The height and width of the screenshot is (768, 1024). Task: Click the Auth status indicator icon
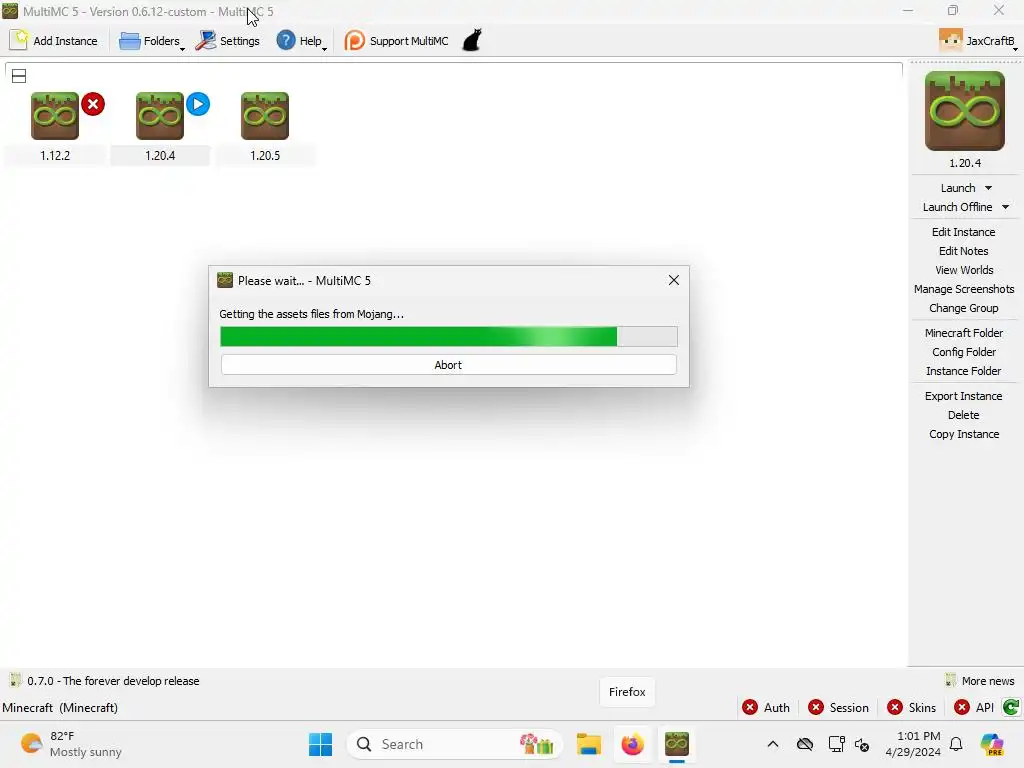pos(750,707)
